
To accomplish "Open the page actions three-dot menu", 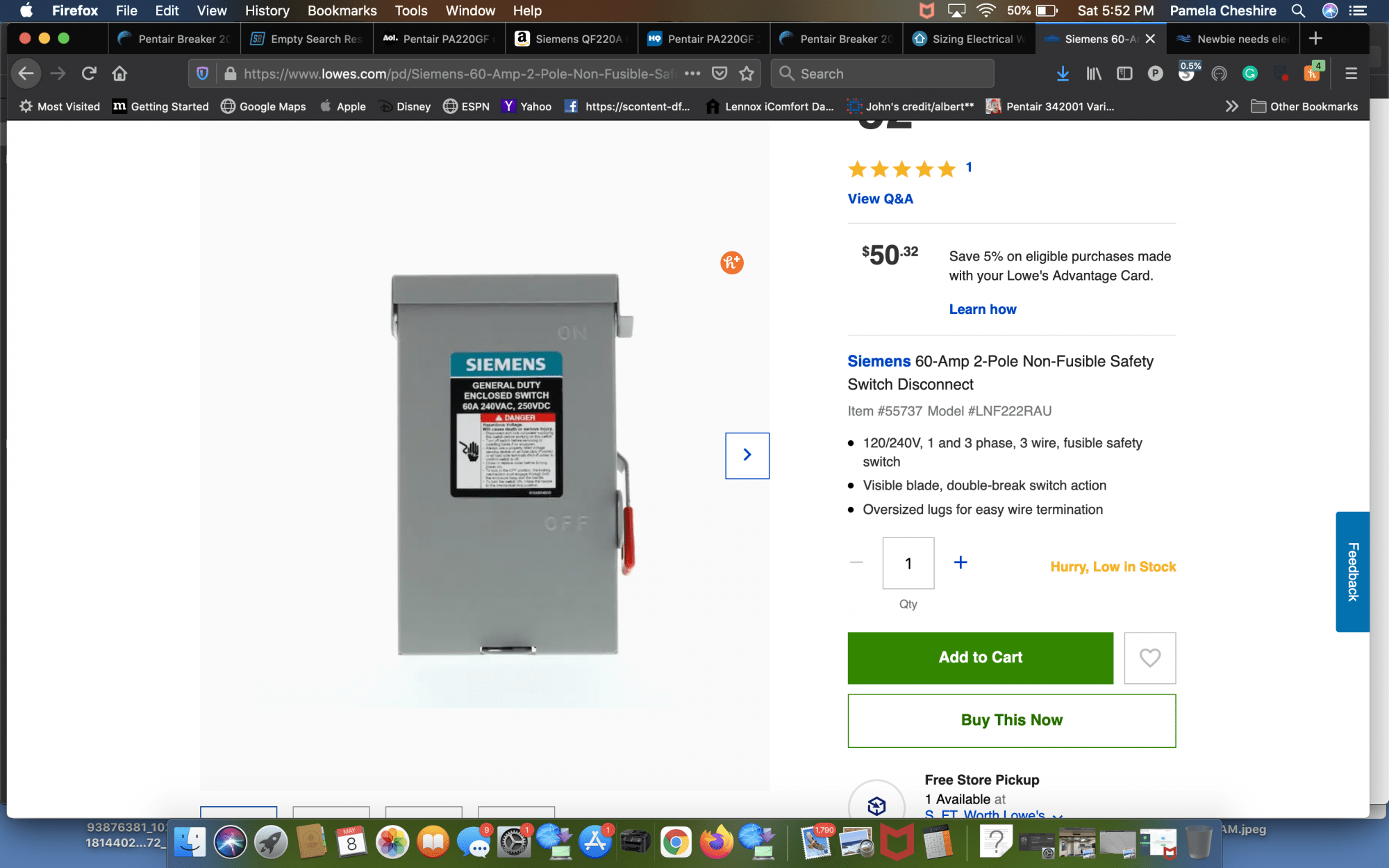I will click(x=692, y=74).
